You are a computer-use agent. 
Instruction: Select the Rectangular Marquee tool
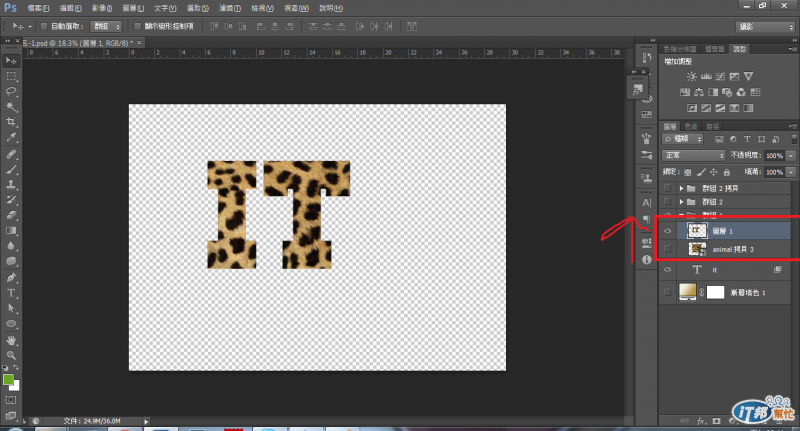click(11, 76)
